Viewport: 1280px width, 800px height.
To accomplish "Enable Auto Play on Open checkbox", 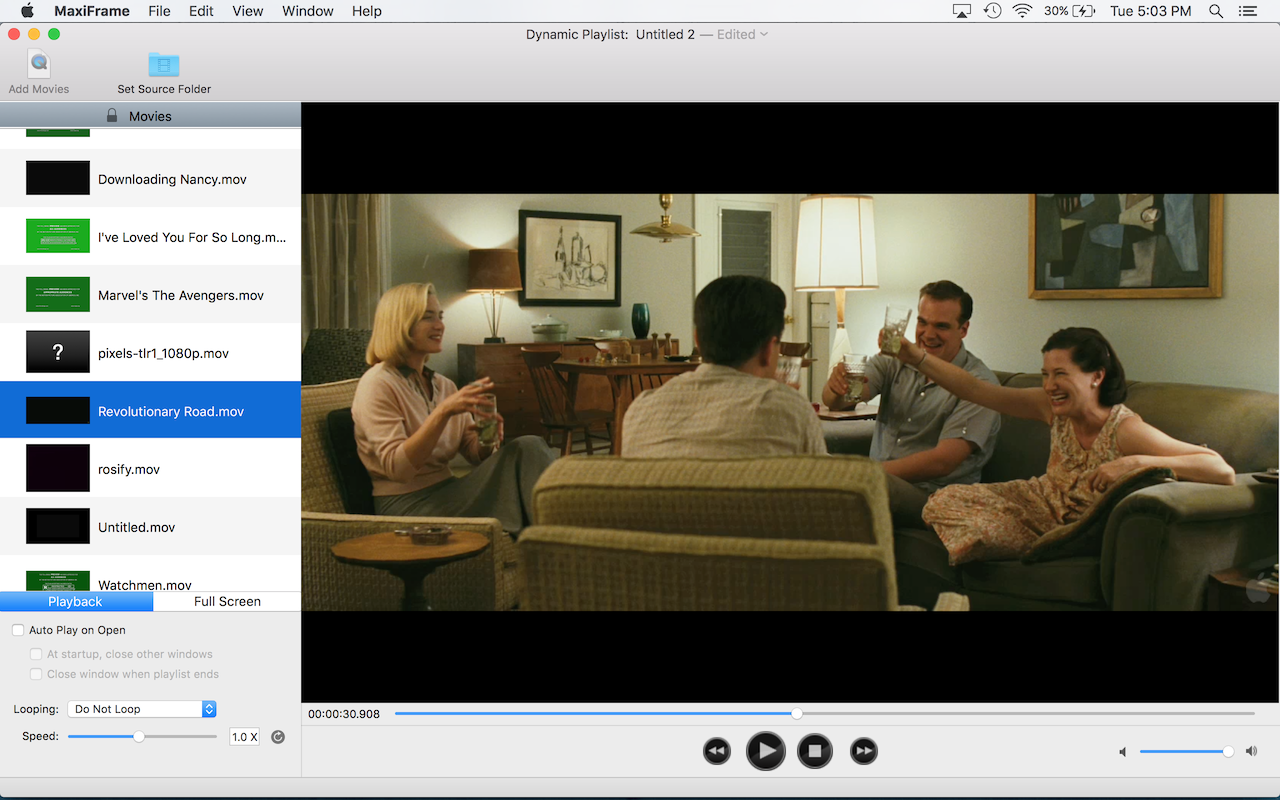I will 18,630.
